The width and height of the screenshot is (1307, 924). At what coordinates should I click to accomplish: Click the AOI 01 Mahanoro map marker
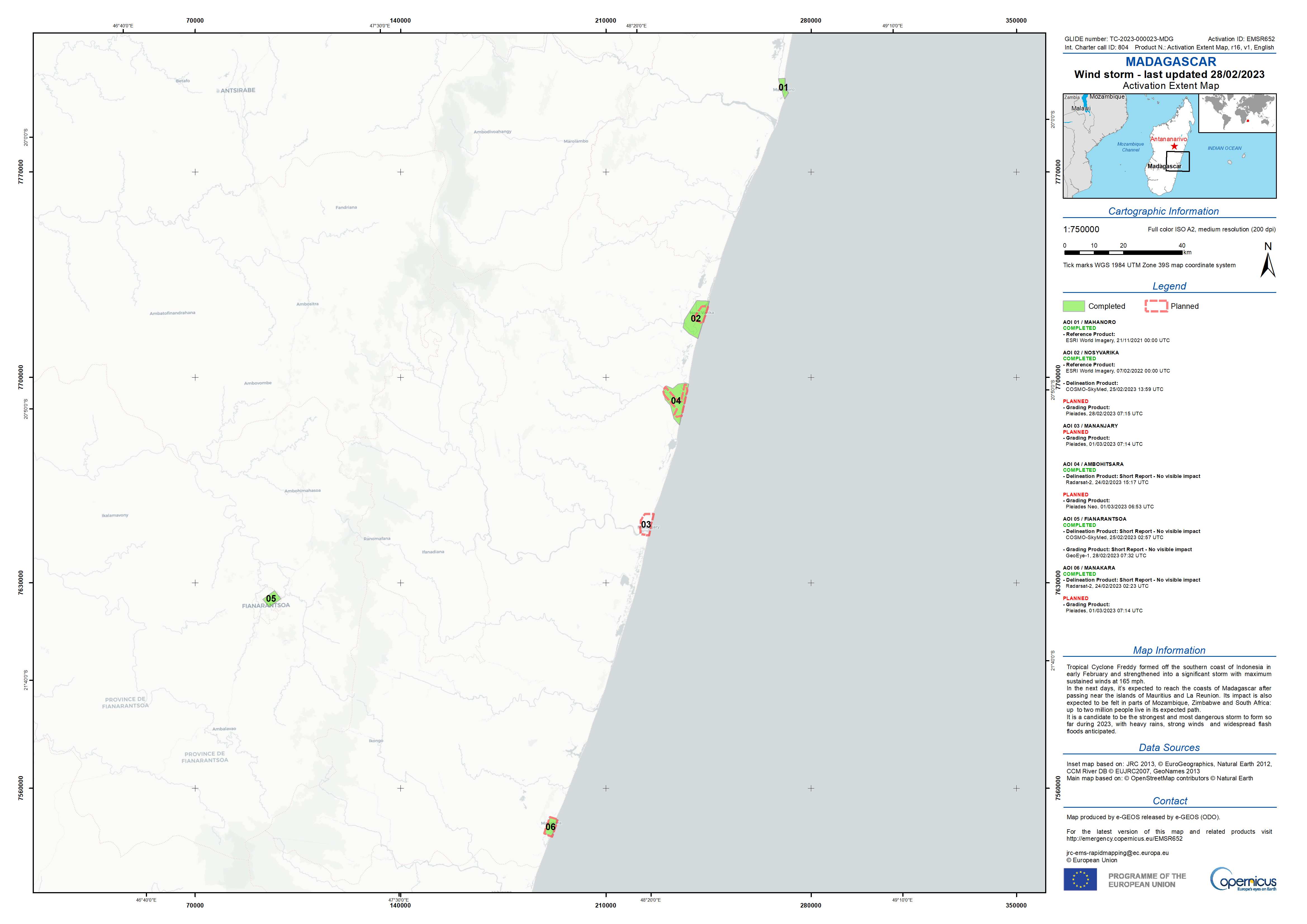[783, 88]
